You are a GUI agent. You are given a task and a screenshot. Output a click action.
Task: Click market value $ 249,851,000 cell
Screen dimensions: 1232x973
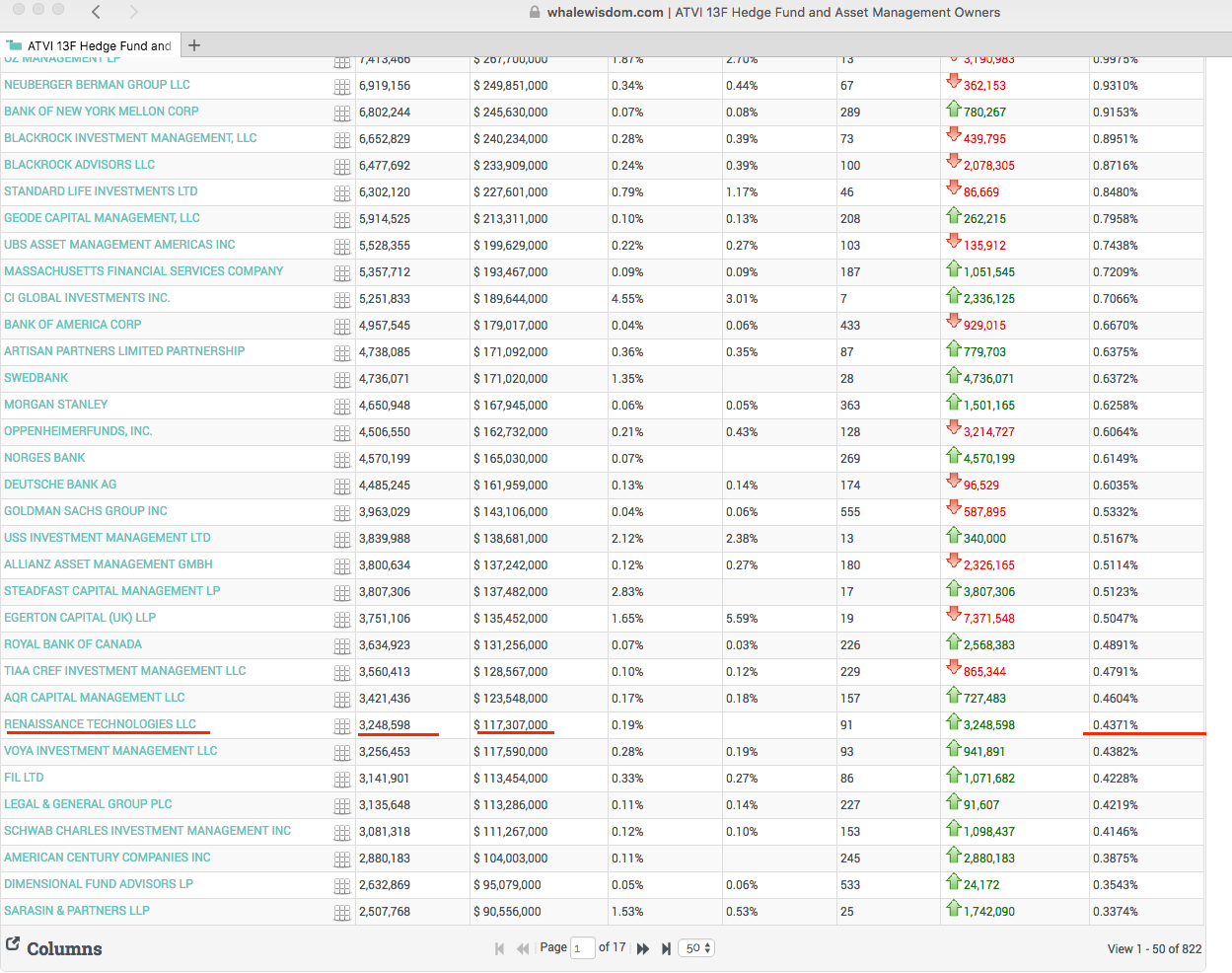(511, 86)
